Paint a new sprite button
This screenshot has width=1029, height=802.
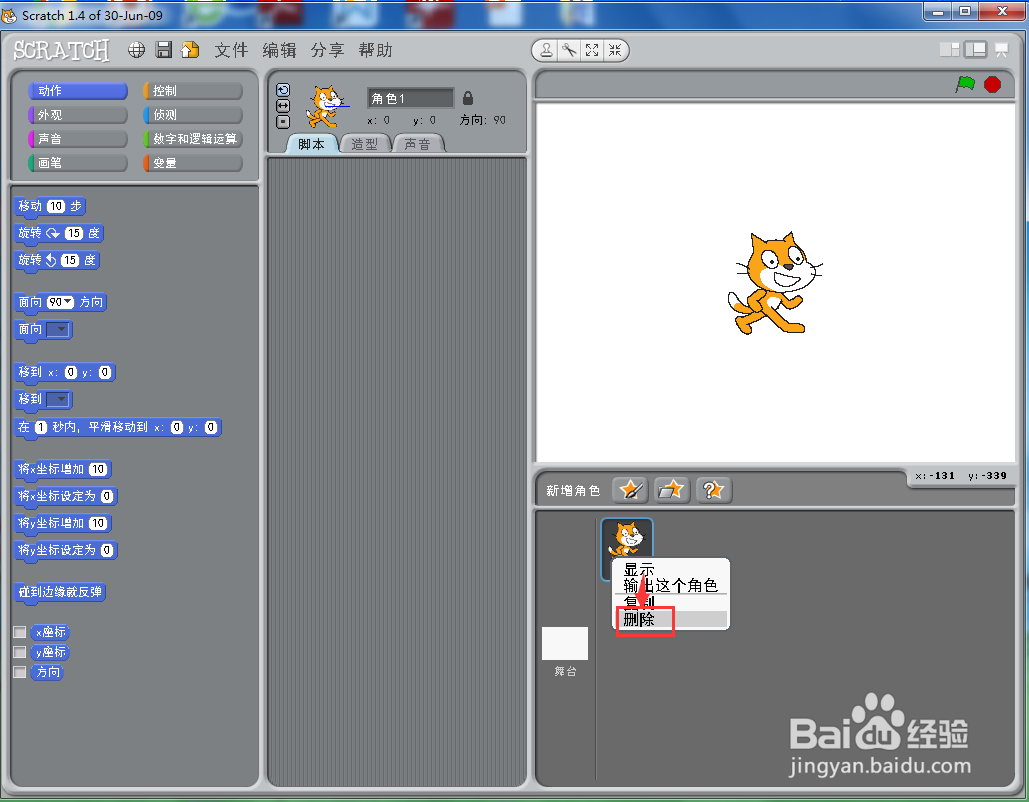tap(631, 490)
